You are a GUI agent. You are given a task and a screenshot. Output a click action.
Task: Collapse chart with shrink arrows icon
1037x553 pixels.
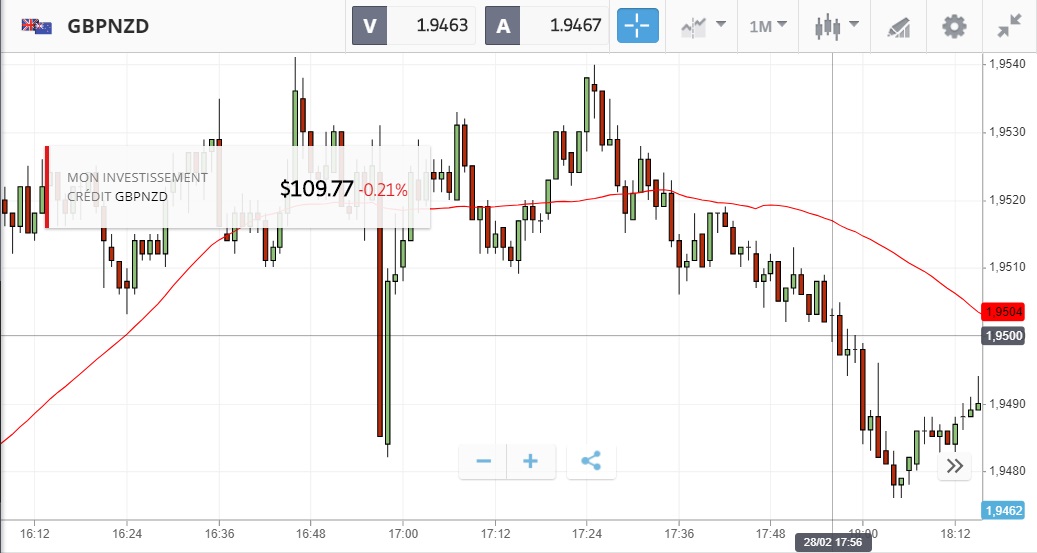tap(1008, 26)
